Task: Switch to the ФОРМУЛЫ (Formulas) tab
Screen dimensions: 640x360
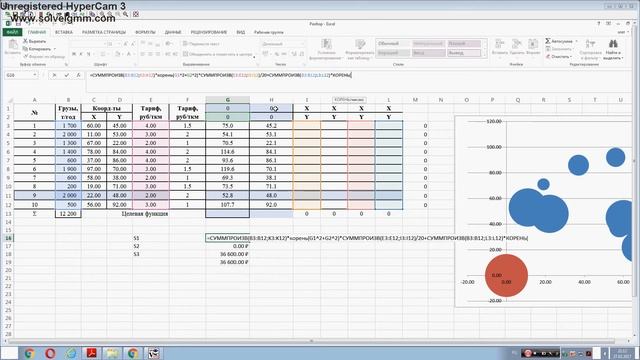Action: pyautogui.click(x=145, y=32)
